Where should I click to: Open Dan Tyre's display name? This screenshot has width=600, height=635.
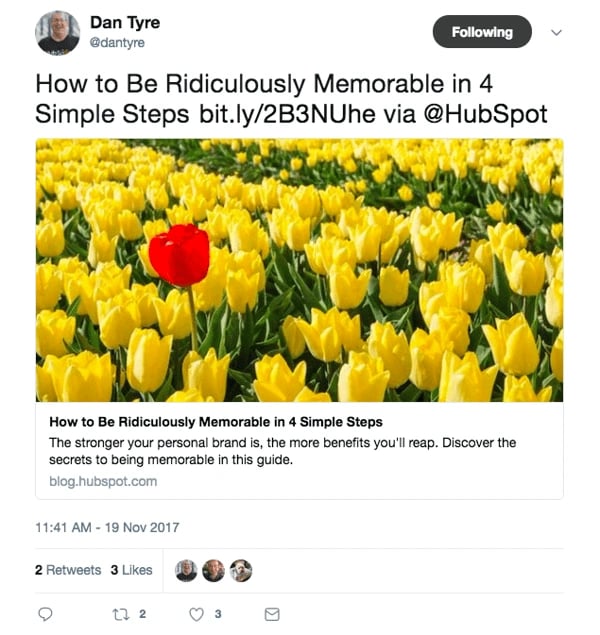point(124,22)
